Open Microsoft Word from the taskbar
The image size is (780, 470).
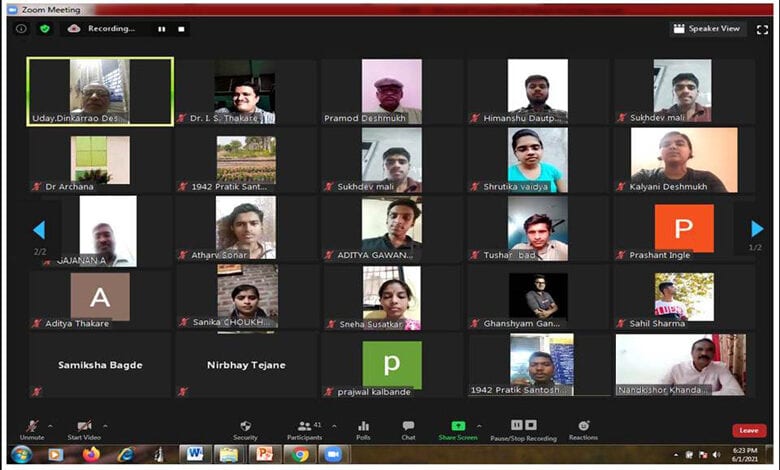click(195, 454)
